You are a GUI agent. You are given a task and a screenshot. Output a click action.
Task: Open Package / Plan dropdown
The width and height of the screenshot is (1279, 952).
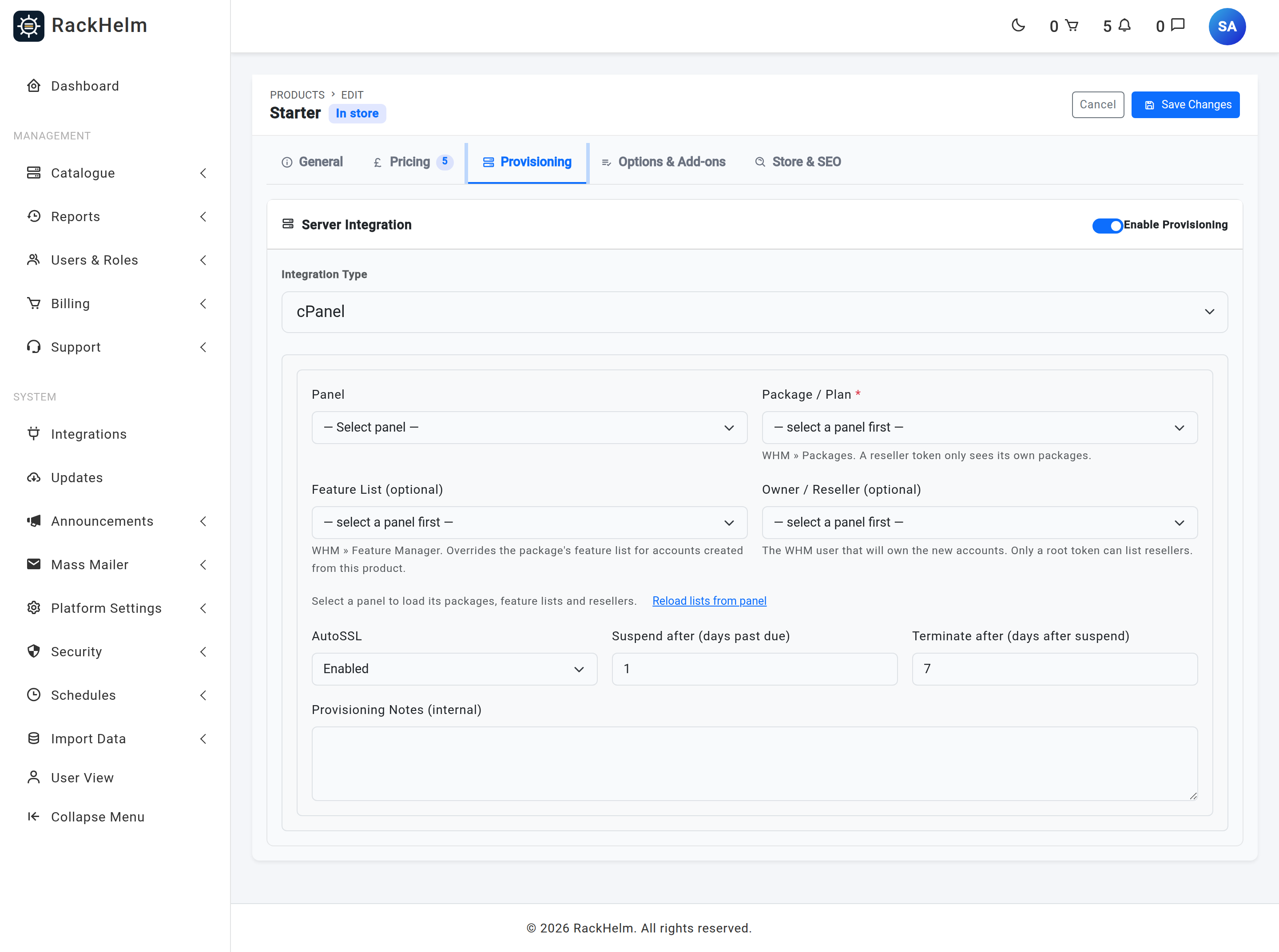[x=979, y=428]
